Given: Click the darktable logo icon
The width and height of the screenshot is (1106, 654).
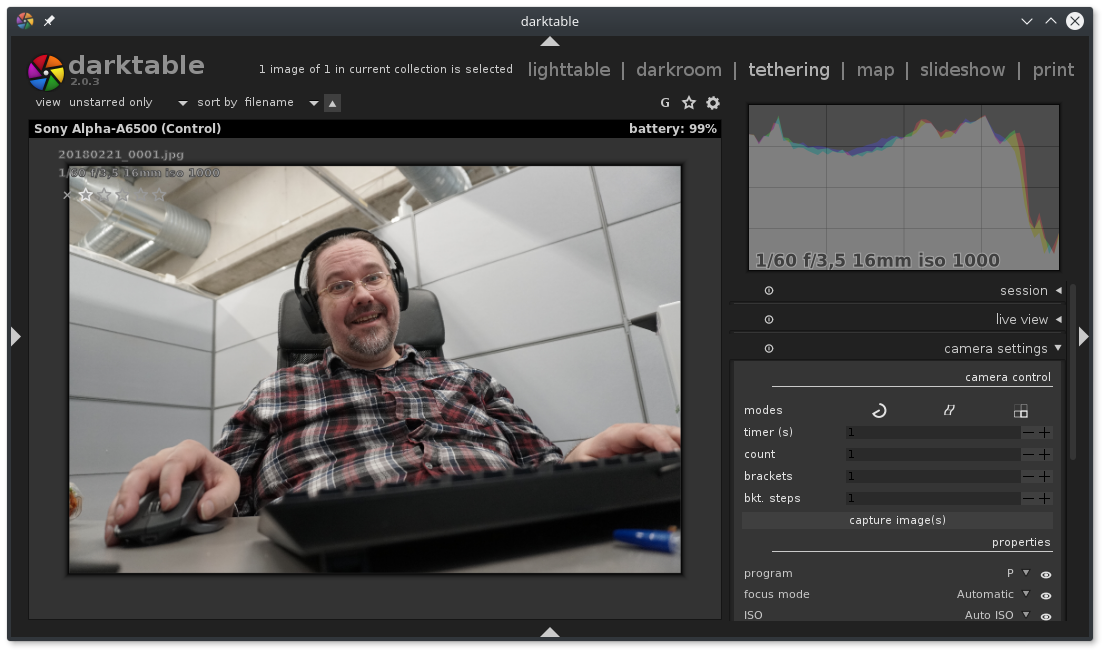Looking at the screenshot, I should (x=45, y=73).
